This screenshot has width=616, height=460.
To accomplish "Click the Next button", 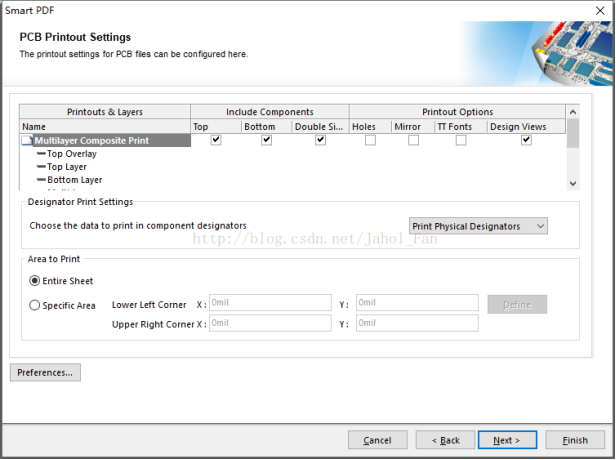I will point(507,440).
